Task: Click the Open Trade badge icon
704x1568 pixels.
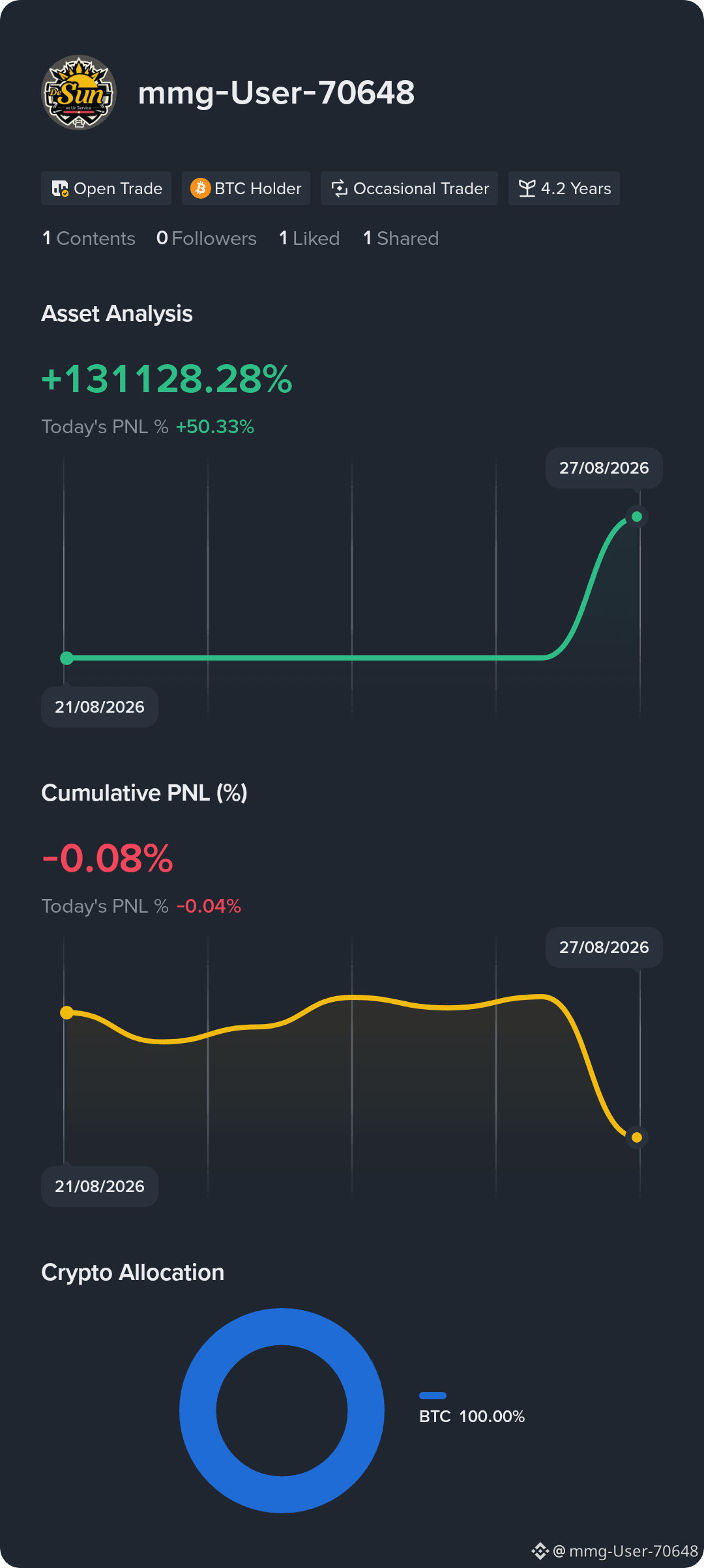Action: point(60,189)
